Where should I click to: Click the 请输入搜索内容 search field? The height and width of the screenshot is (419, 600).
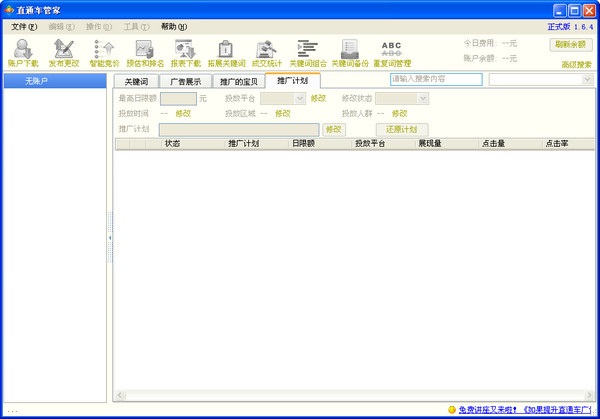click(436, 79)
